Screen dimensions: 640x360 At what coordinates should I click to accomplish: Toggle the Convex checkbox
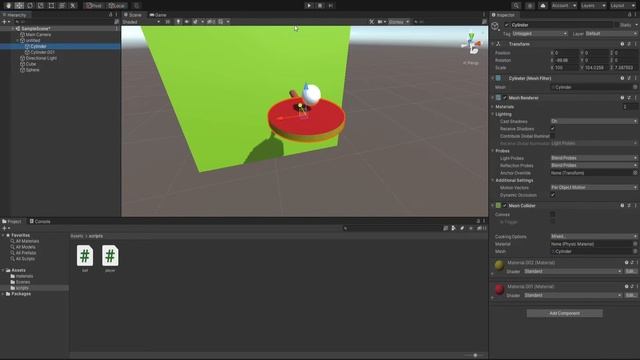pyautogui.click(x=553, y=214)
